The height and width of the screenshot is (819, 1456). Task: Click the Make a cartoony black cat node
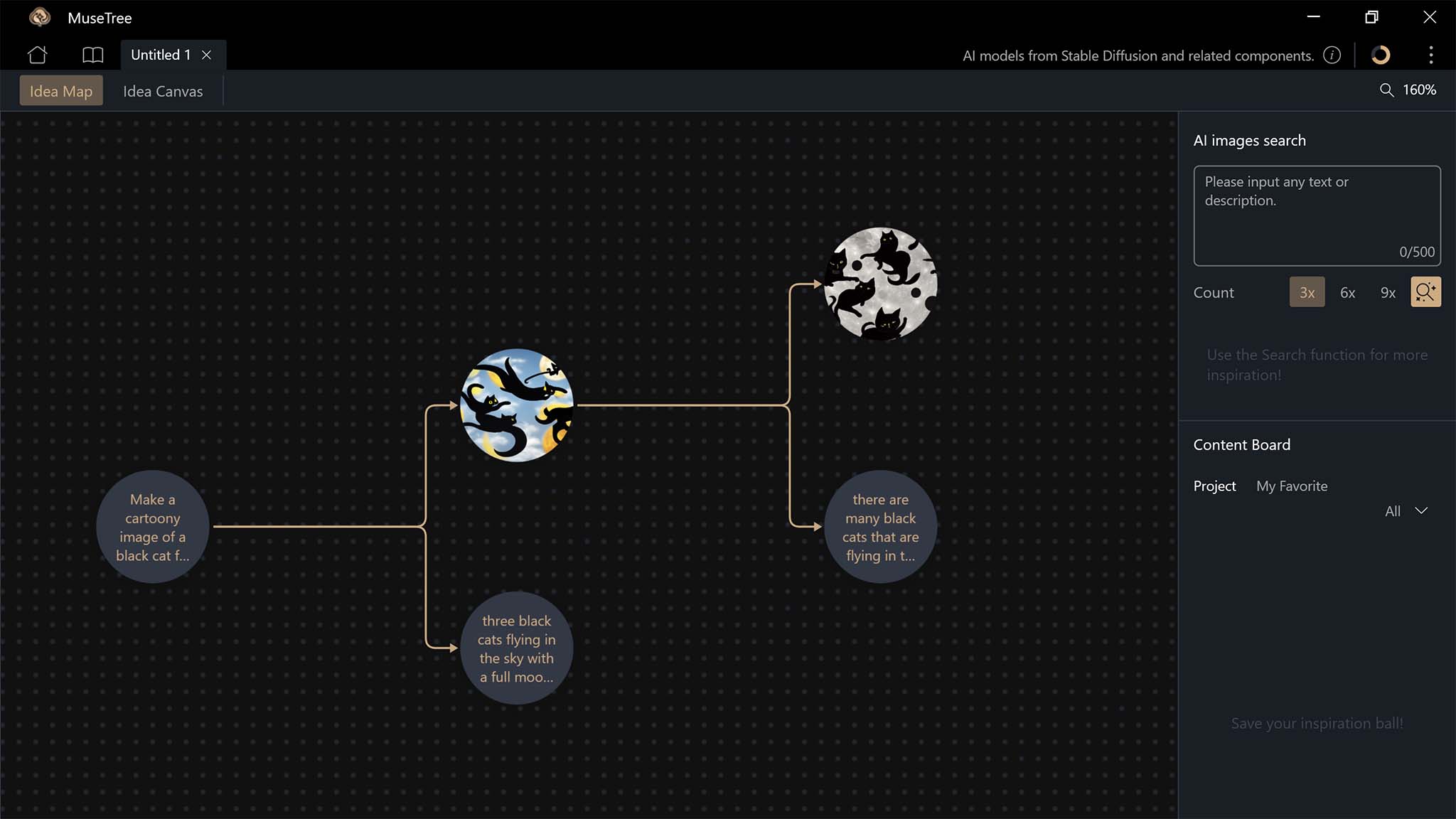pyautogui.click(x=152, y=527)
